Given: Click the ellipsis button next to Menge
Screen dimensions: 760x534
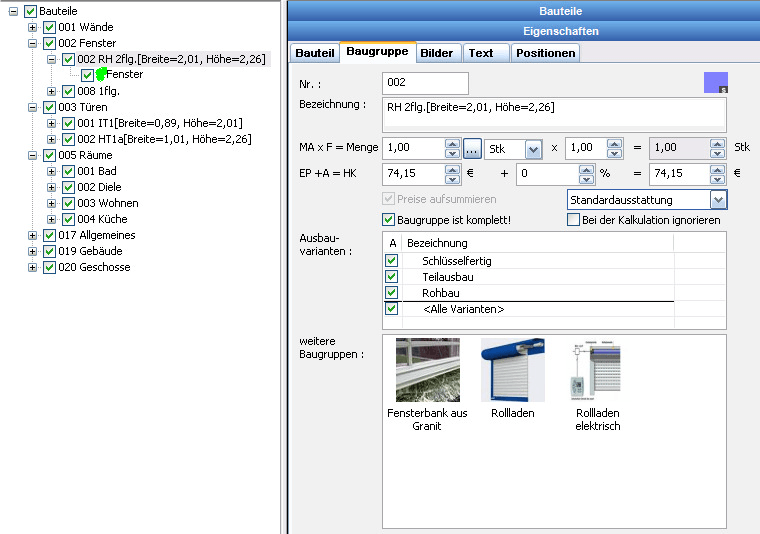Looking at the screenshot, I should [473, 148].
